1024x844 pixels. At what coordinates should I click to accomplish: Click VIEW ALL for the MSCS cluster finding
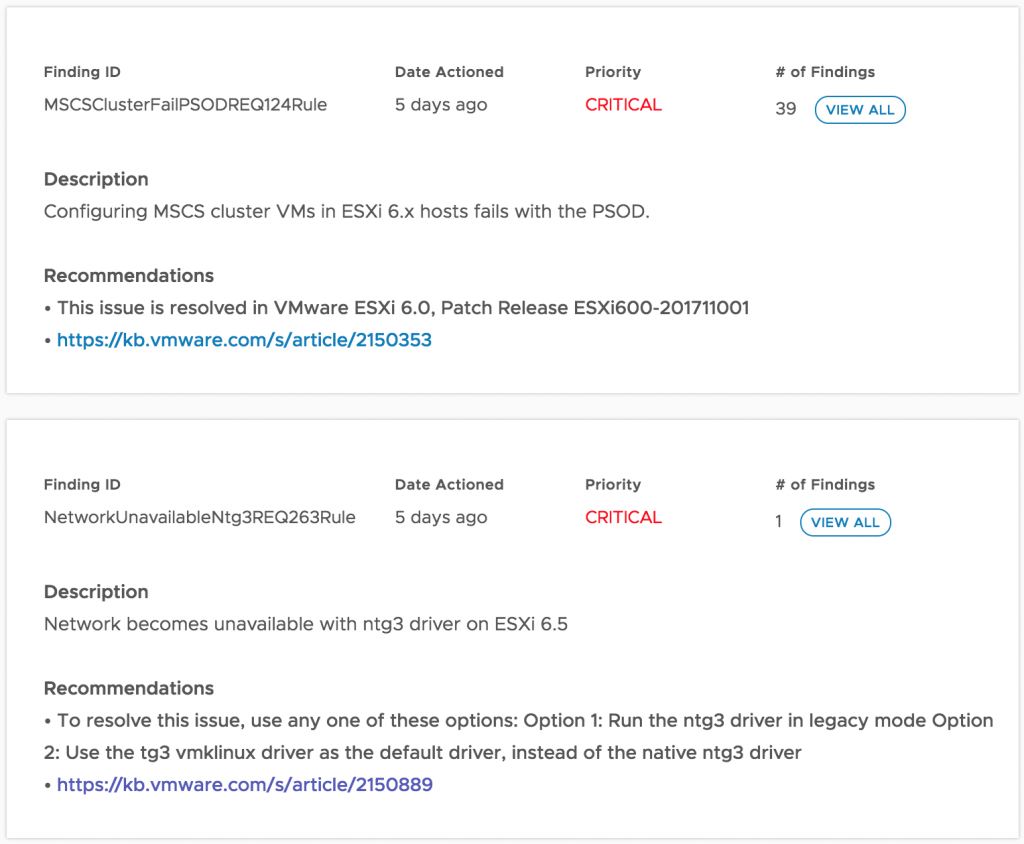coord(860,110)
